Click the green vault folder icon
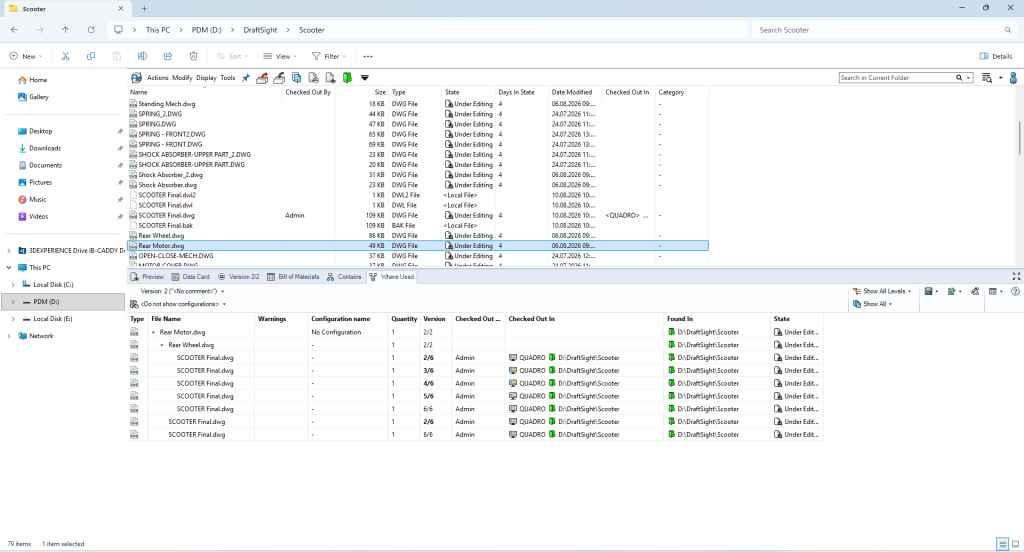 pyautogui.click(x=347, y=78)
